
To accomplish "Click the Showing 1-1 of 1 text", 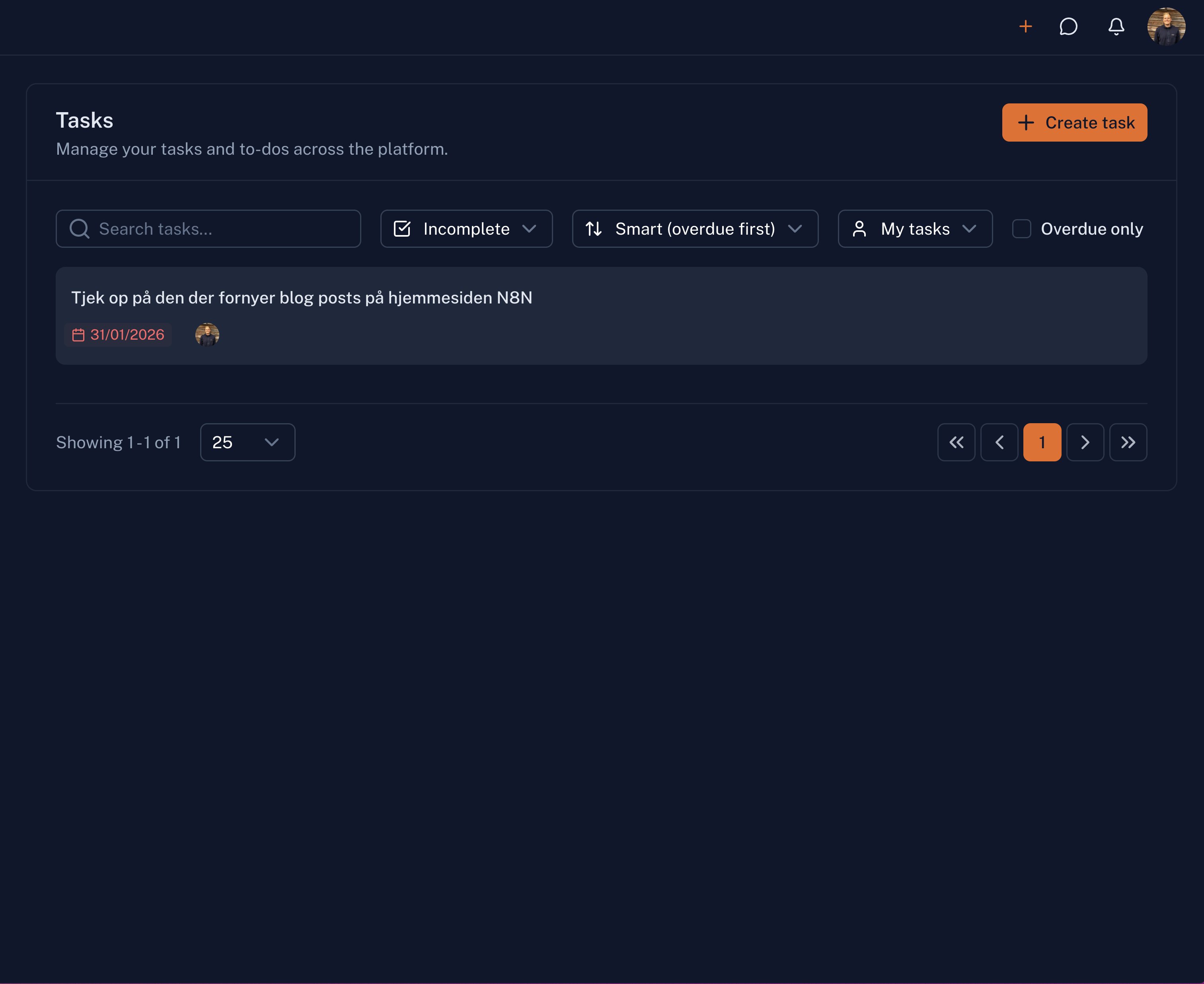I will click(118, 443).
